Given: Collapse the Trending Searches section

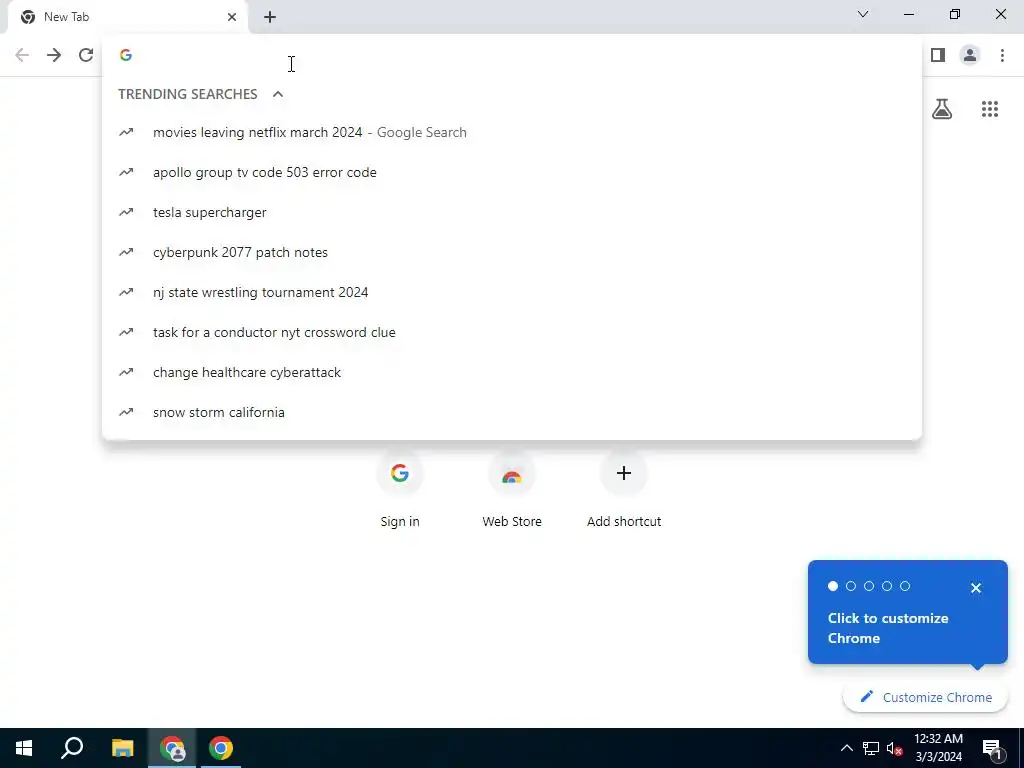Looking at the screenshot, I should [278, 94].
